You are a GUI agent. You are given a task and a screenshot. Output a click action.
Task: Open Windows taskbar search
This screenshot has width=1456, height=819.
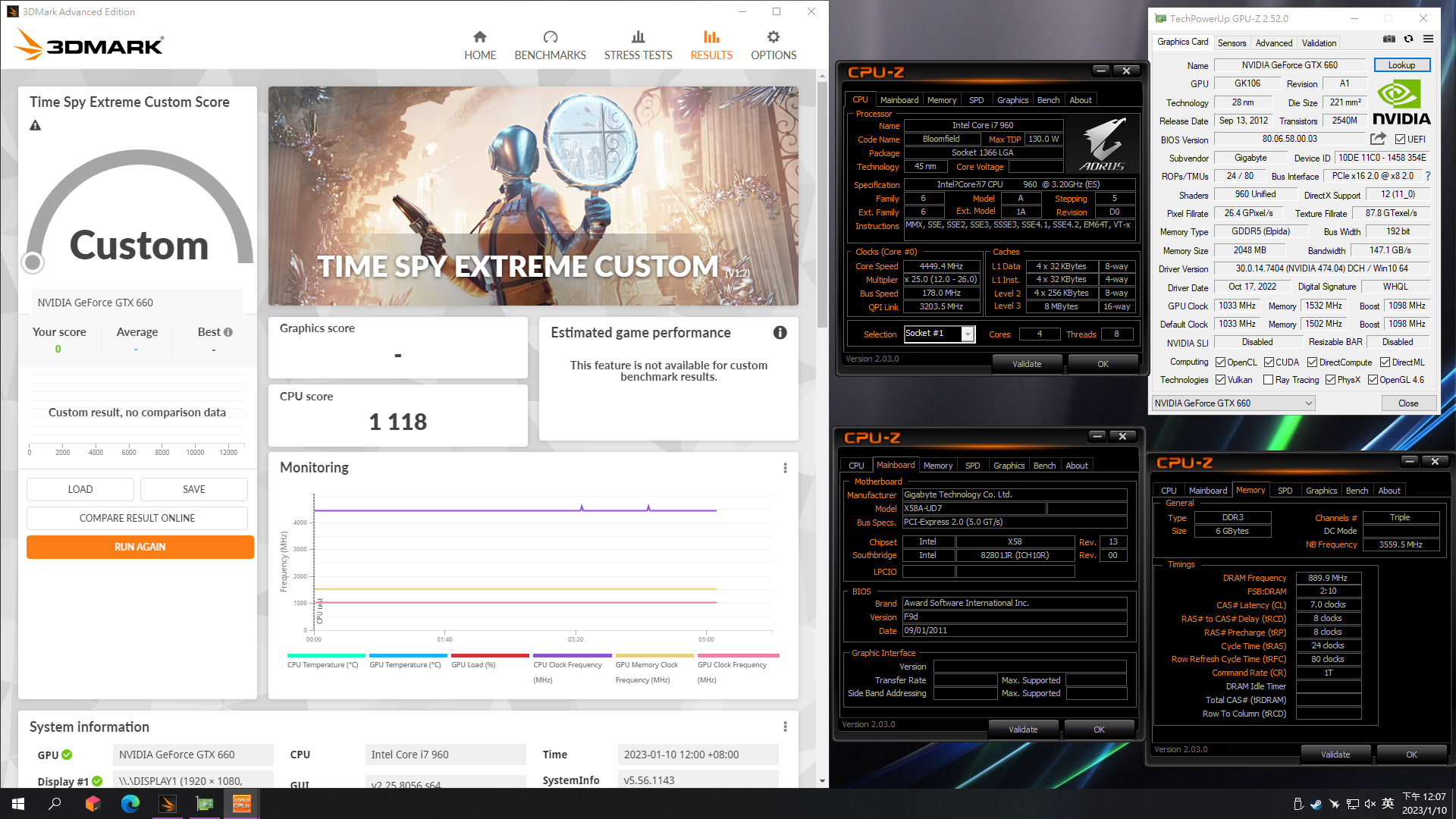click(55, 804)
